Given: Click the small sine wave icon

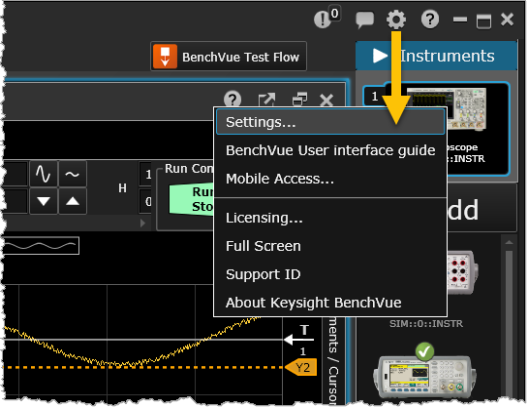Looking at the screenshot, I should click(72, 174).
